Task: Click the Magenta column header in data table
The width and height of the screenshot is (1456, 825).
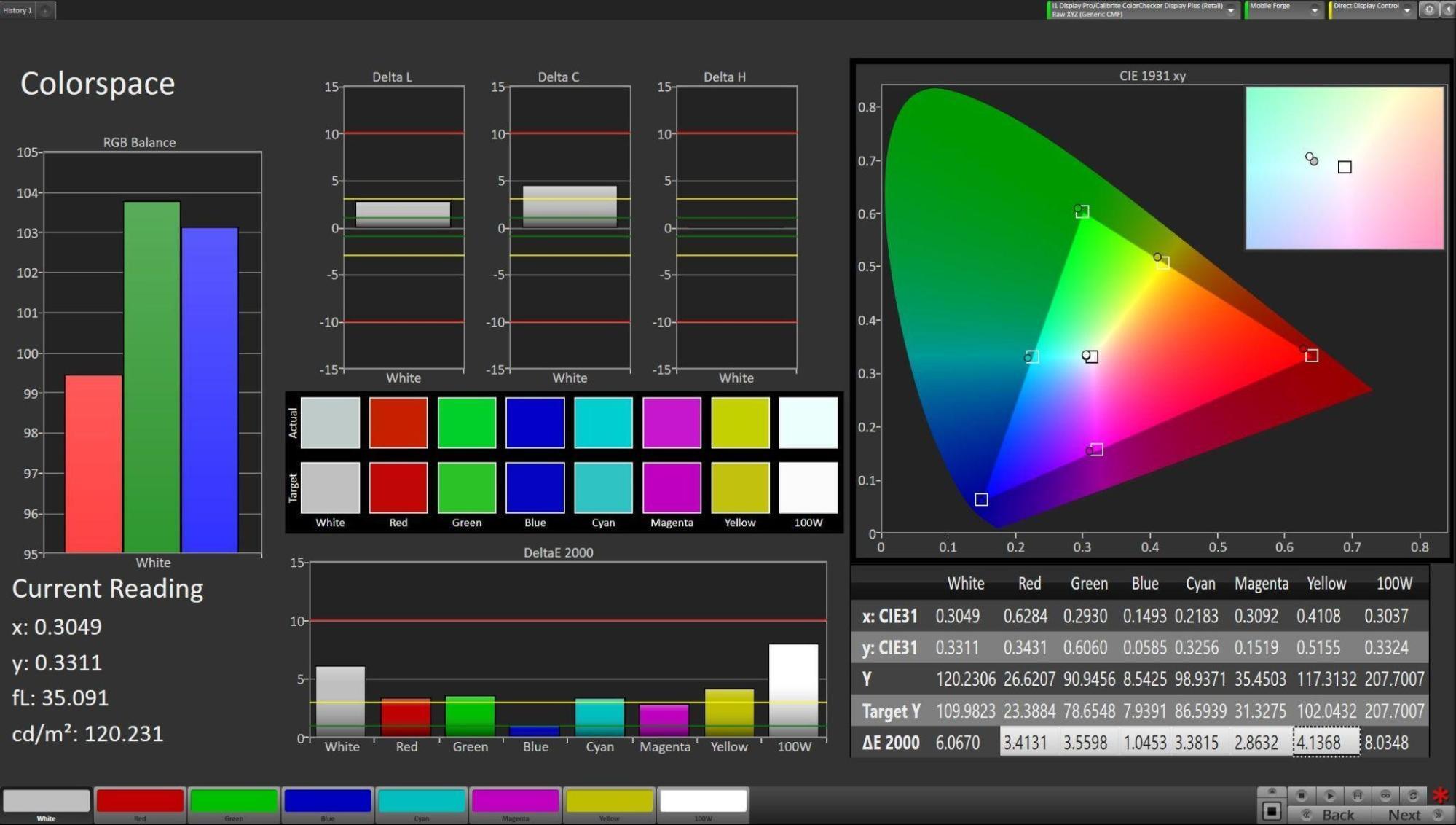Action: (1262, 584)
